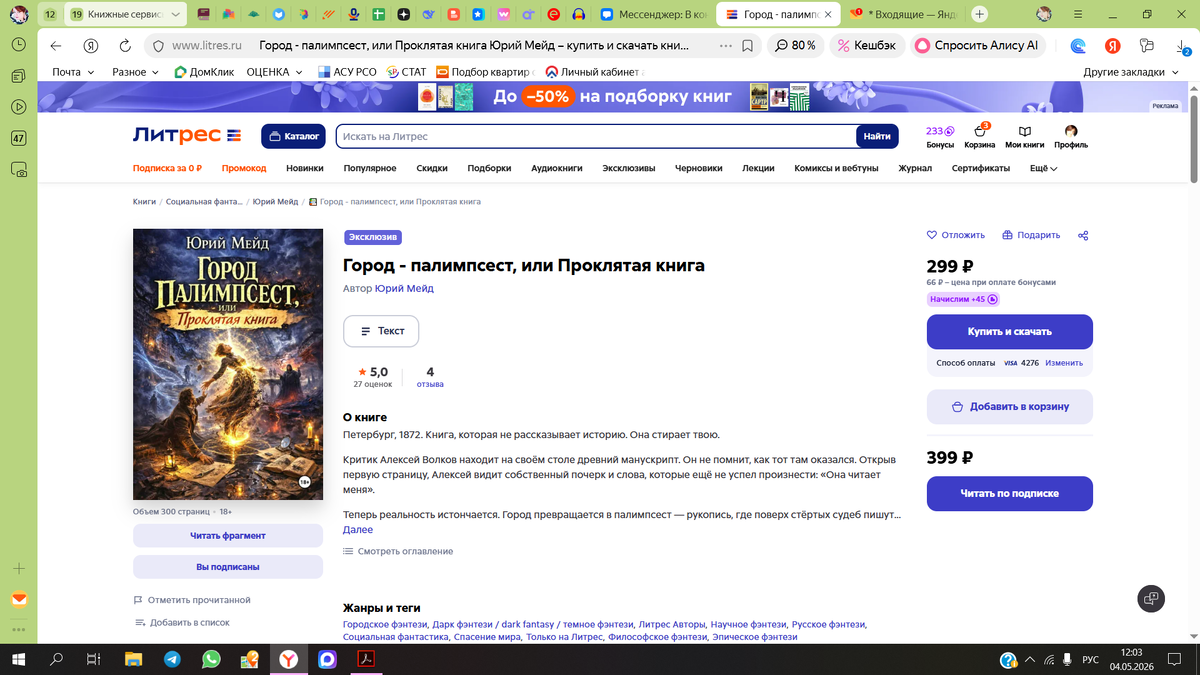Open the Профиль avatar

(1070, 137)
